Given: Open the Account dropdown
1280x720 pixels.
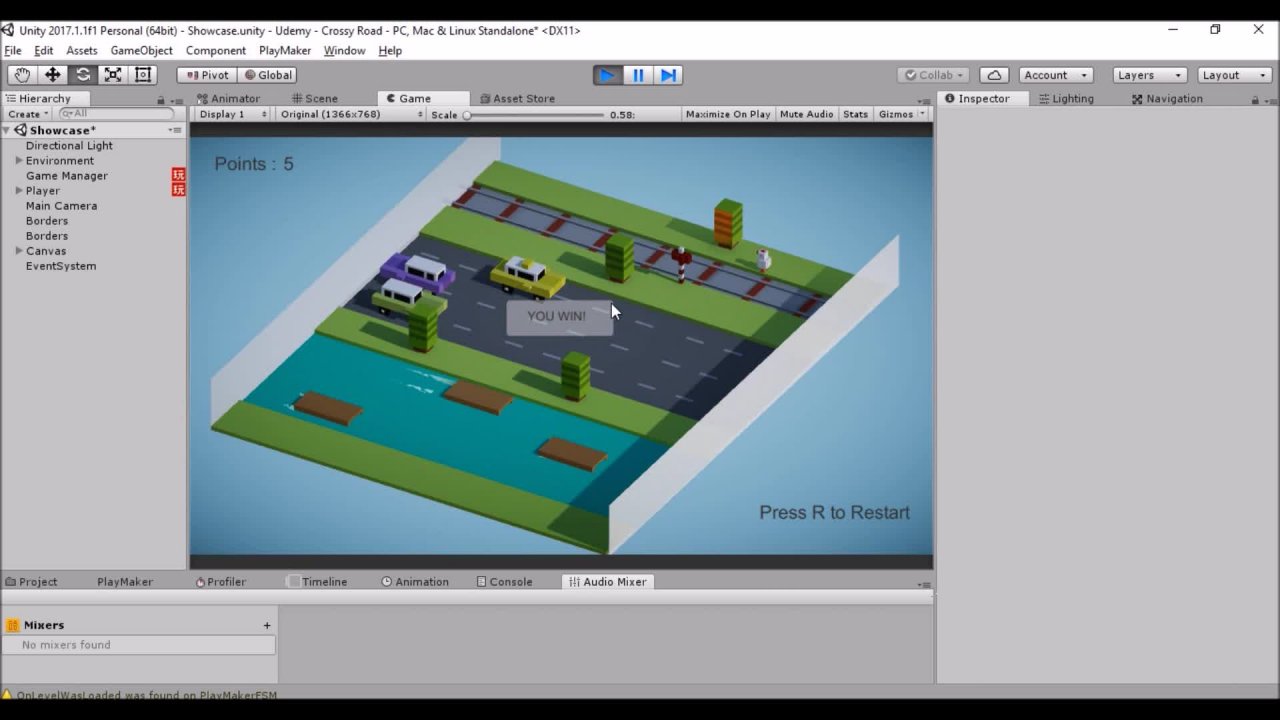Looking at the screenshot, I should point(1055,75).
